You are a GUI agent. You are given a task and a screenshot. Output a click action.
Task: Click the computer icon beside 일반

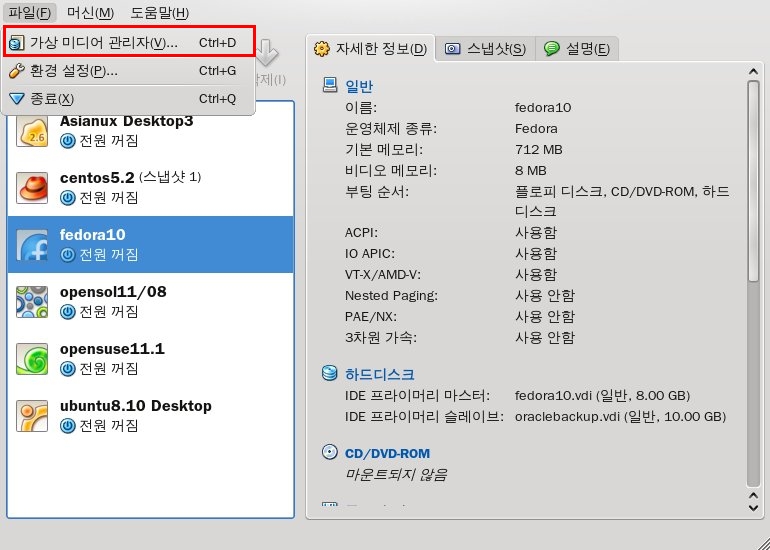[x=330, y=85]
